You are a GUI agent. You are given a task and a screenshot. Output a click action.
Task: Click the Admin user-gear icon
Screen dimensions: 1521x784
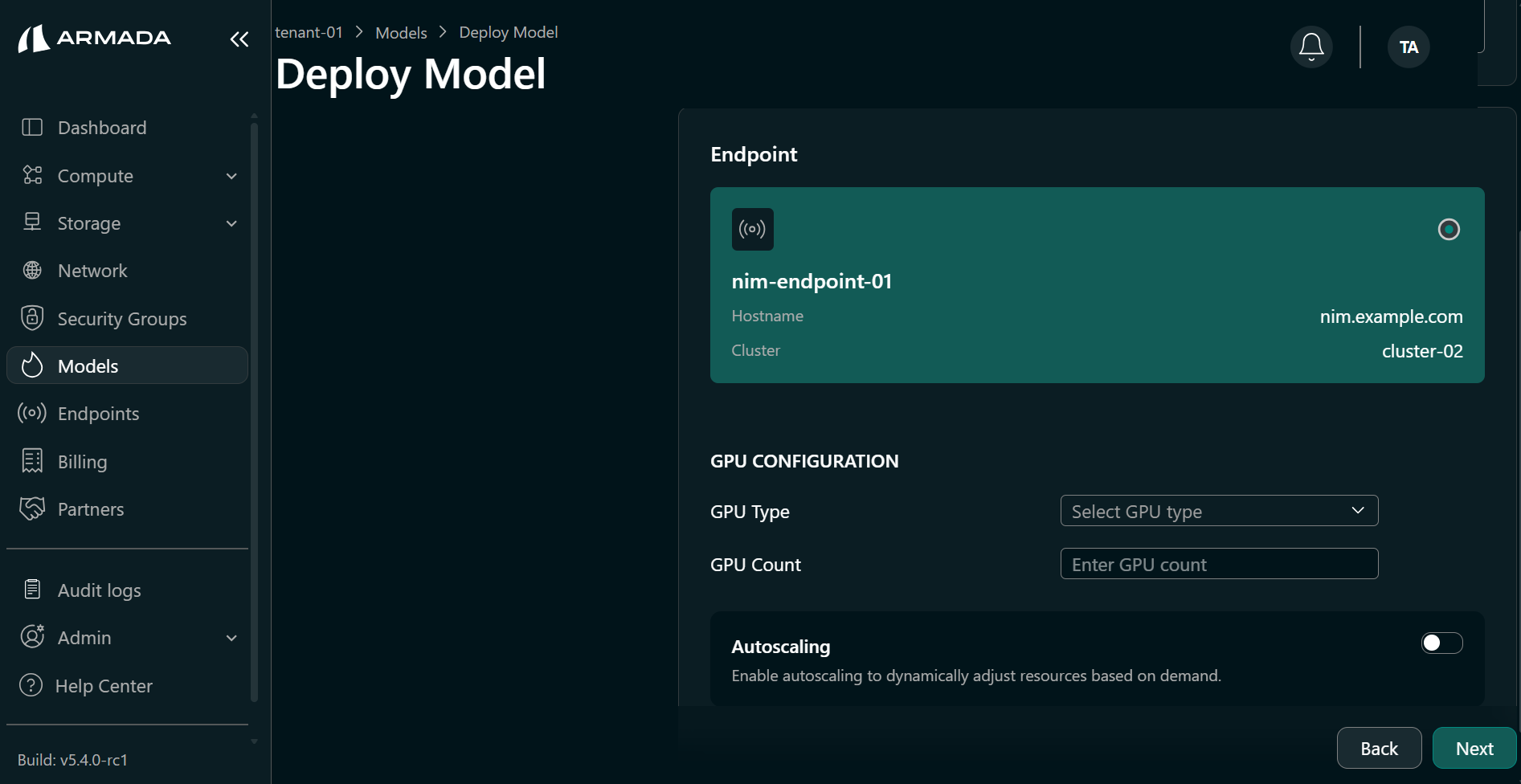tap(32, 637)
